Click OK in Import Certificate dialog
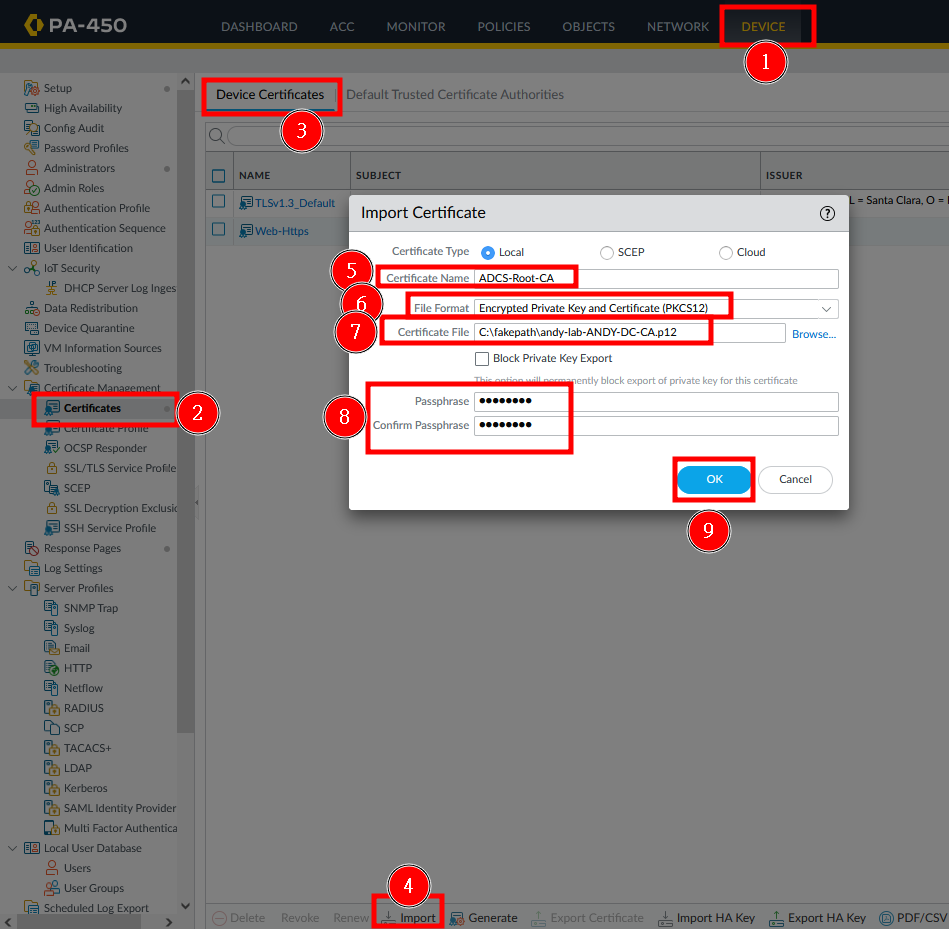The height and width of the screenshot is (929, 949). [x=714, y=479]
